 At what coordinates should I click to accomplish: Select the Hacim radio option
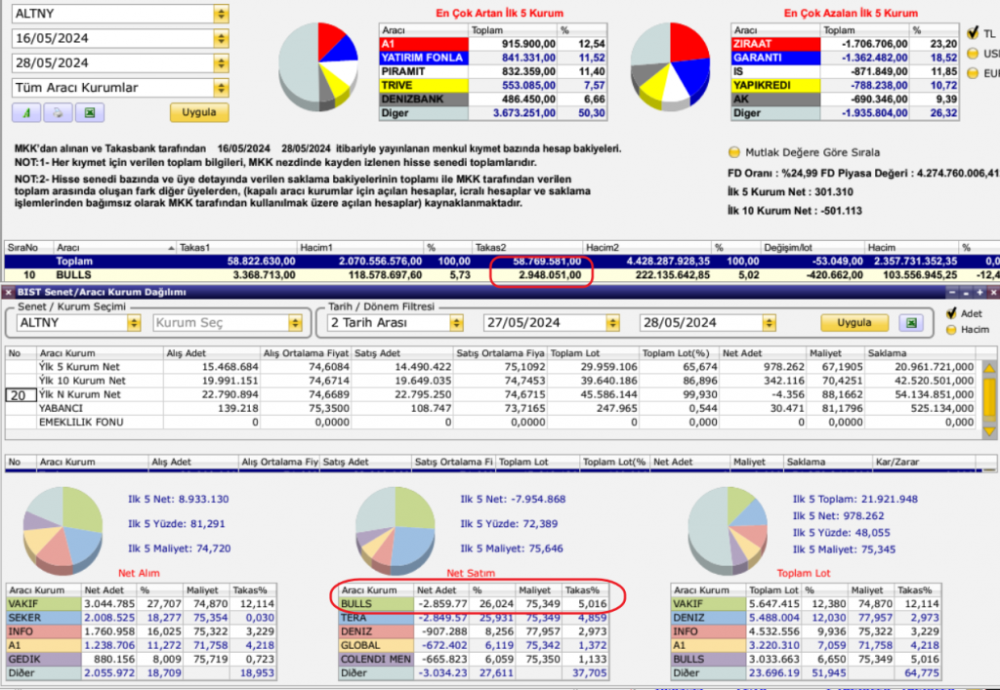coord(952,330)
